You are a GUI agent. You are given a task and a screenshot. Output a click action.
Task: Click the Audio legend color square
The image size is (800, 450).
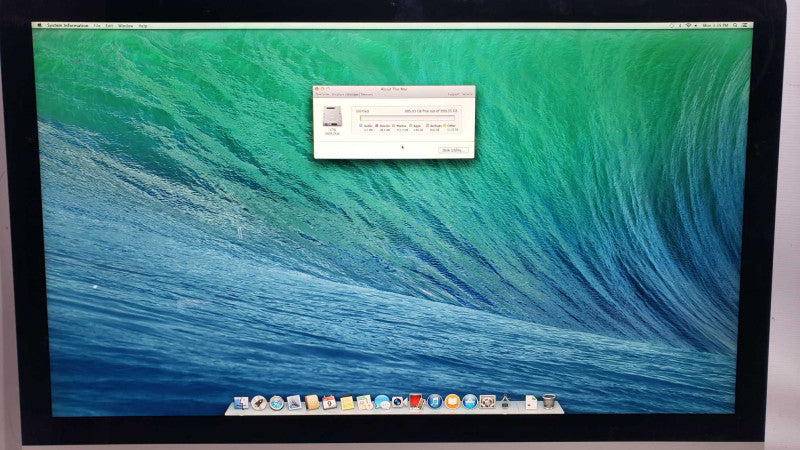point(361,126)
